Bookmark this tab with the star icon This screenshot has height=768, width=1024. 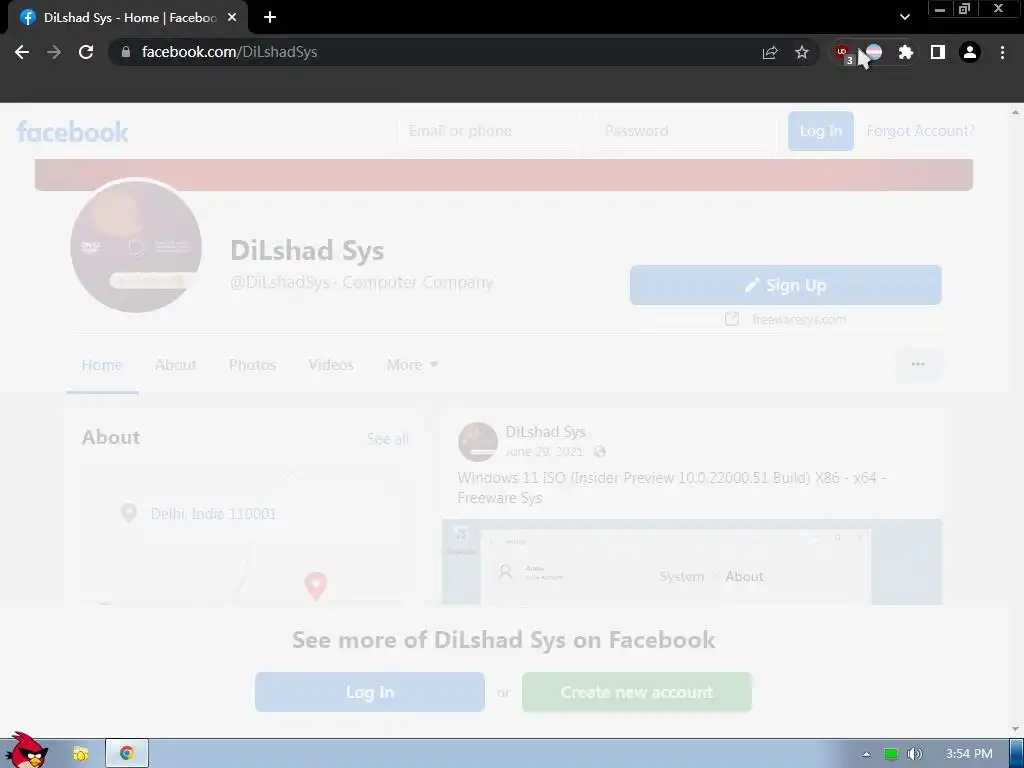click(x=802, y=52)
